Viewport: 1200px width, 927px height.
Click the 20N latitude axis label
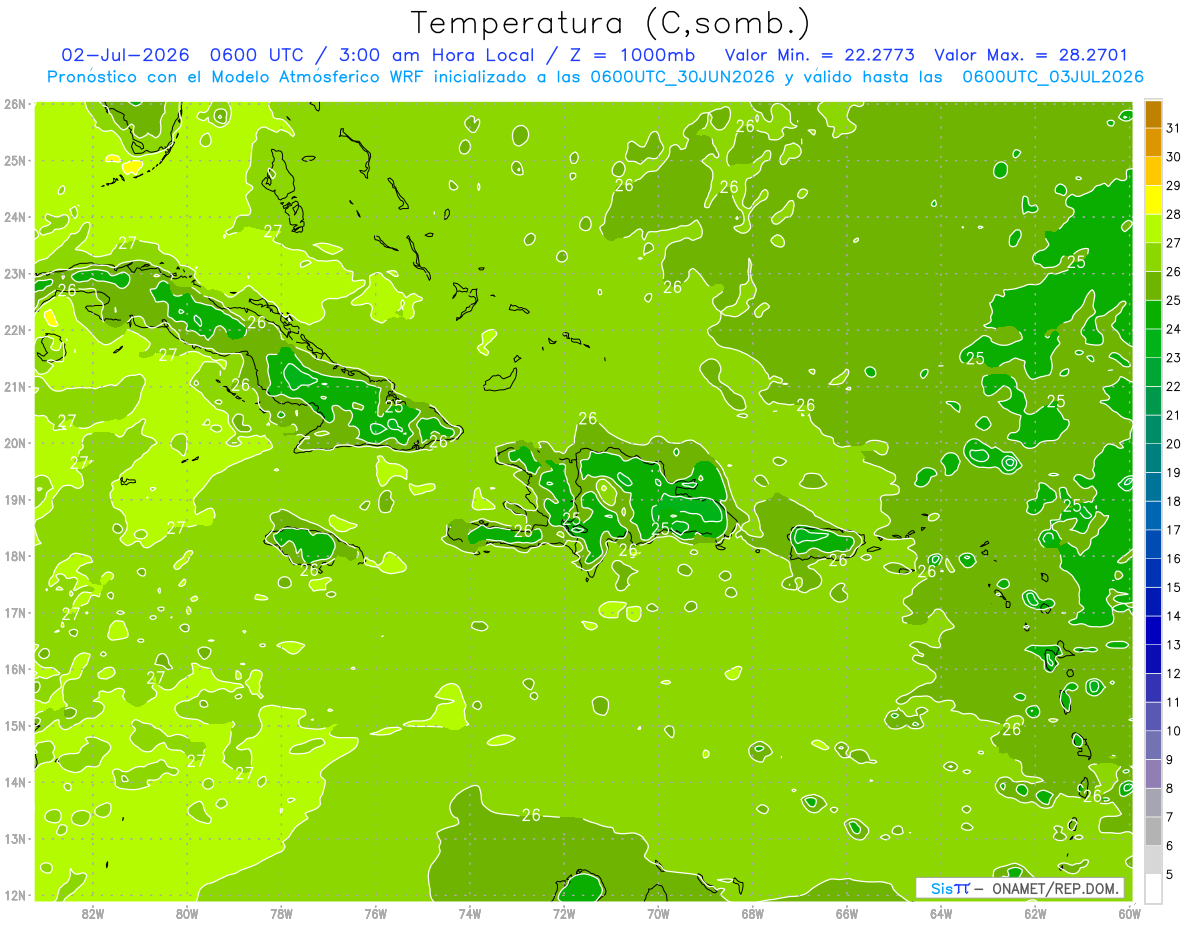[14, 443]
